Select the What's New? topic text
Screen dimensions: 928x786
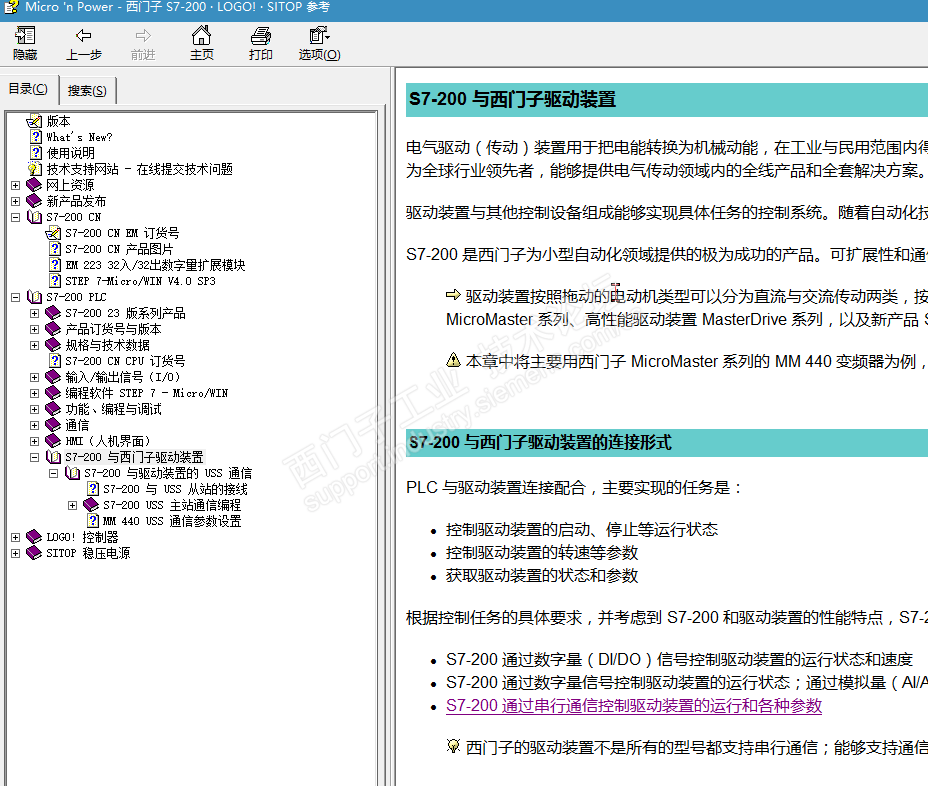coord(79,137)
